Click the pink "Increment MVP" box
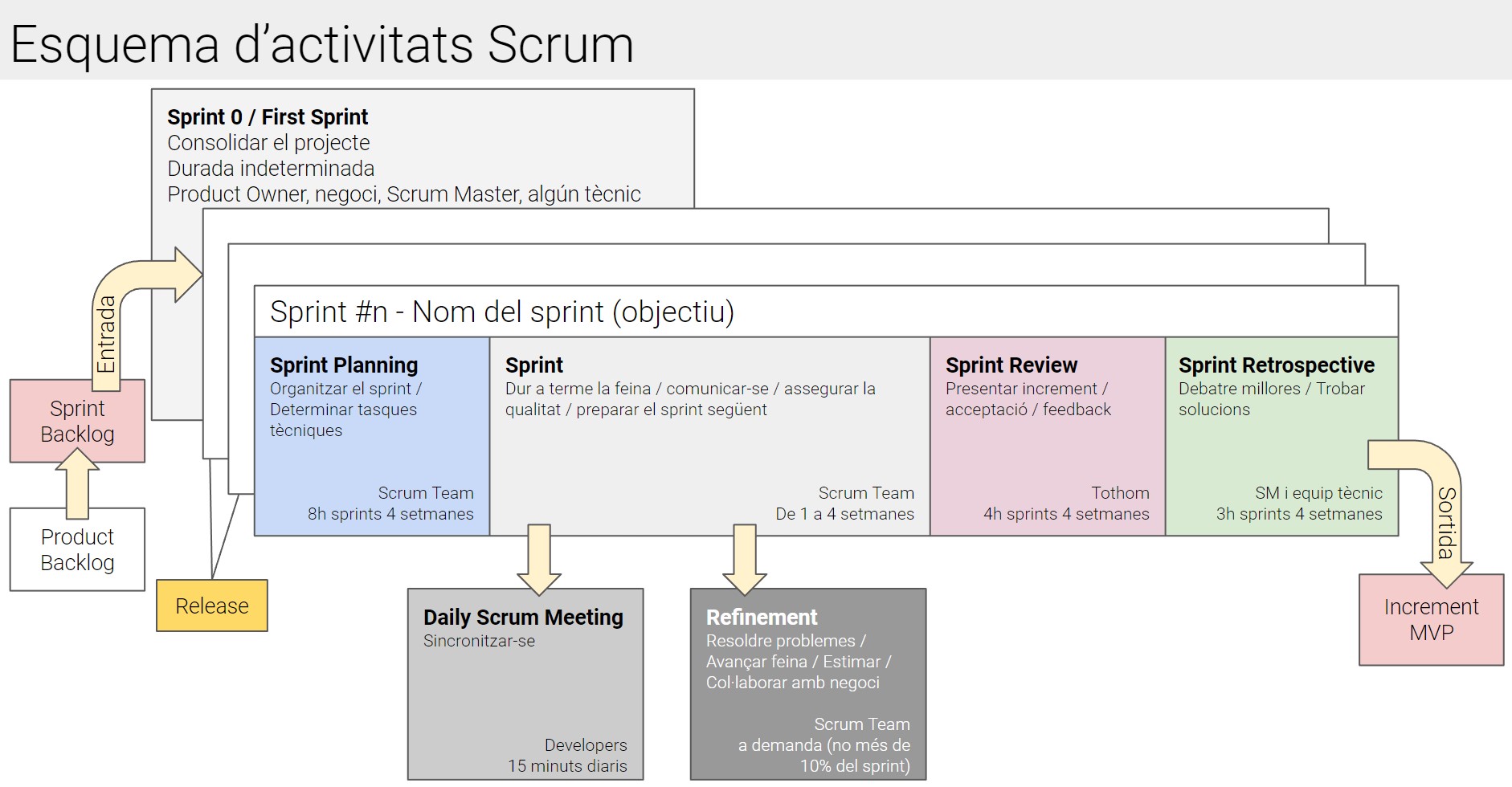Viewport: 1512px width, 787px height. pyautogui.click(x=1431, y=619)
